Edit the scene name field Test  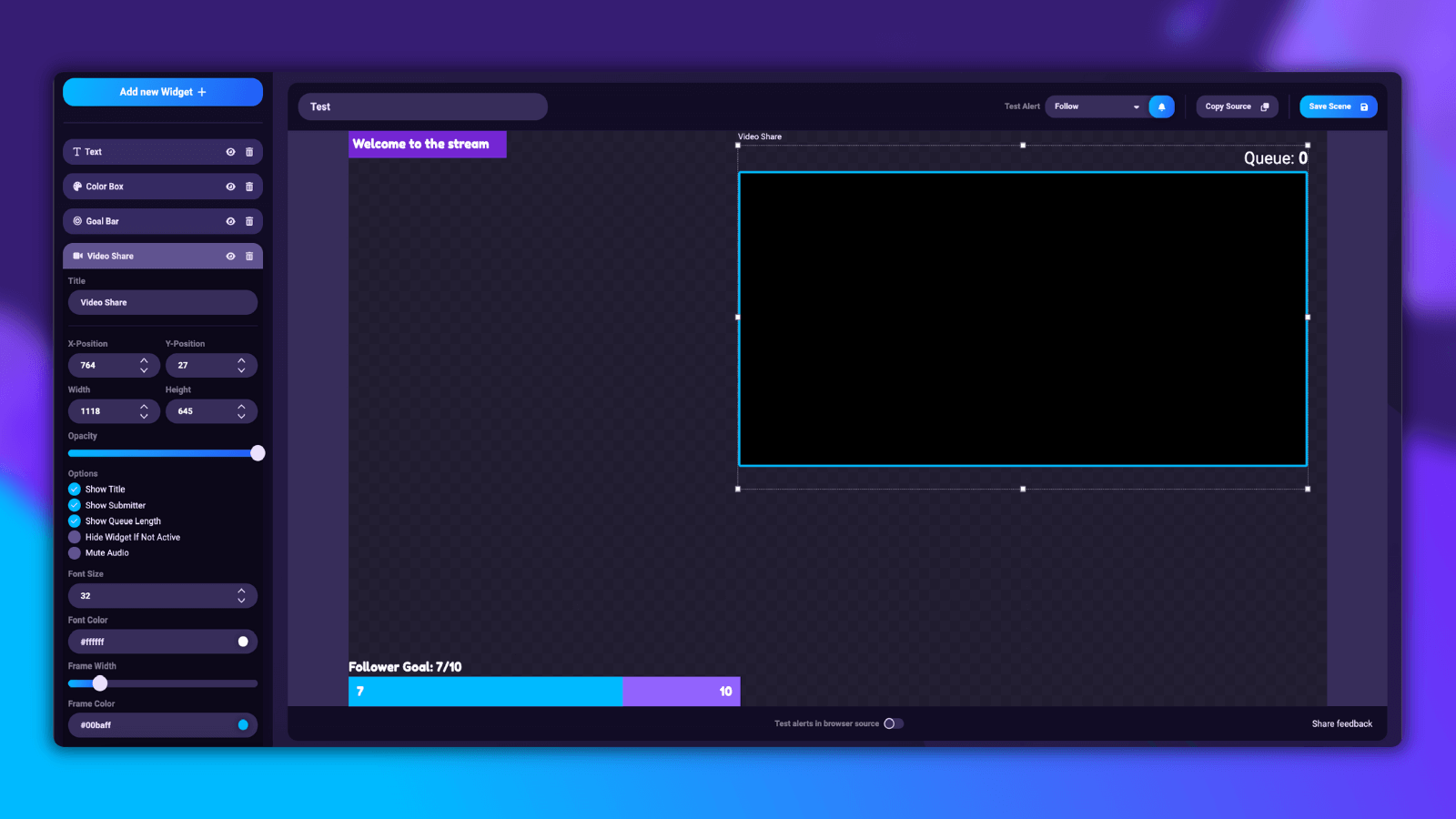423,106
